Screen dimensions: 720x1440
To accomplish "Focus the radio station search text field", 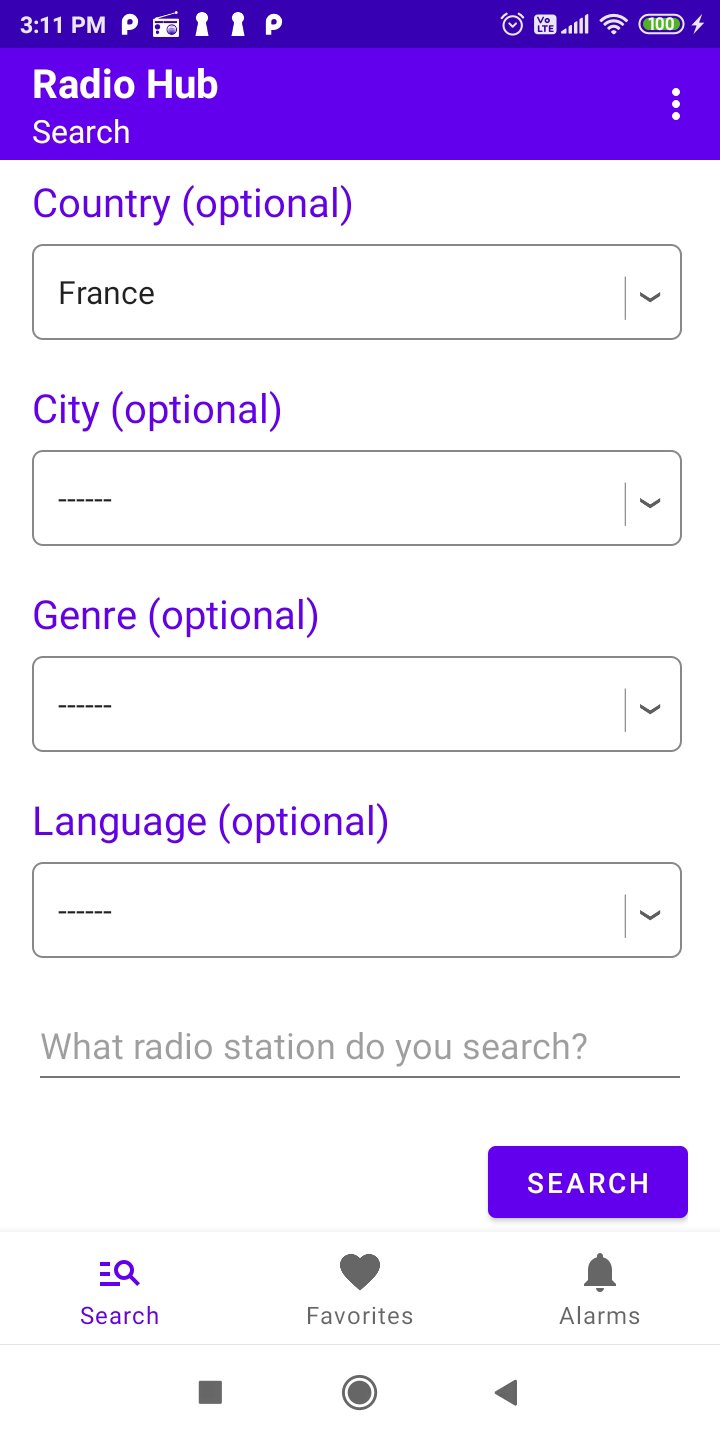I will [360, 1047].
